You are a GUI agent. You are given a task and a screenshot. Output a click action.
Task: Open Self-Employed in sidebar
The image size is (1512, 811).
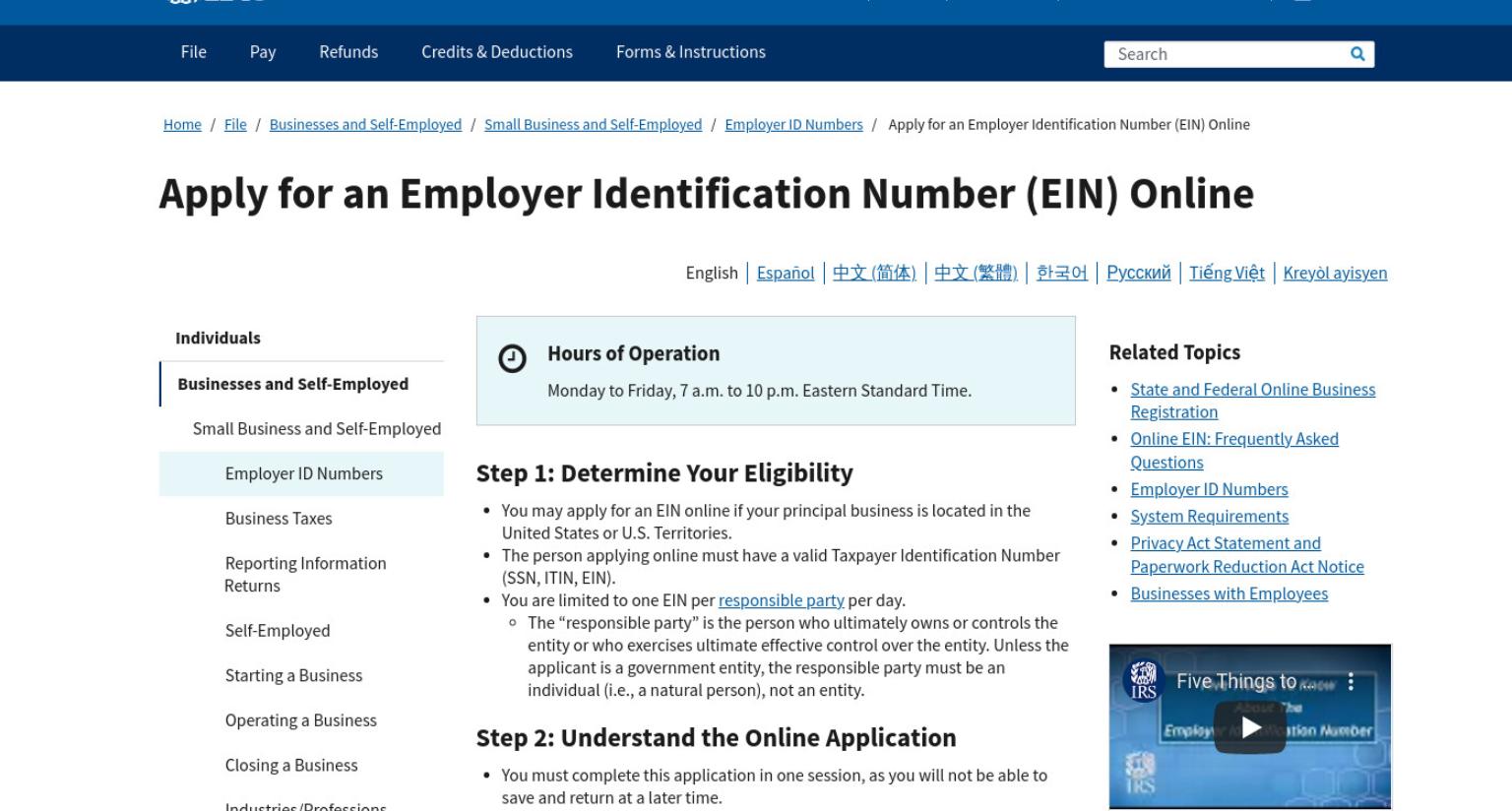pyautogui.click(x=278, y=631)
